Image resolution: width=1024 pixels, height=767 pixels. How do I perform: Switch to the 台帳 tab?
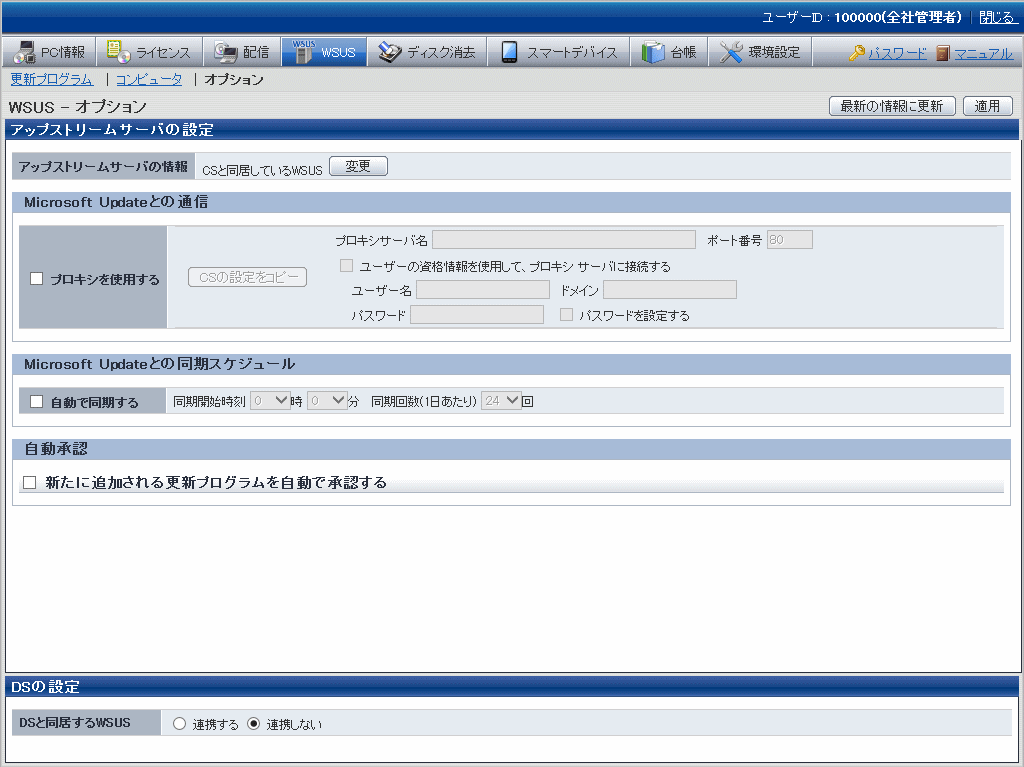pyautogui.click(x=669, y=52)
